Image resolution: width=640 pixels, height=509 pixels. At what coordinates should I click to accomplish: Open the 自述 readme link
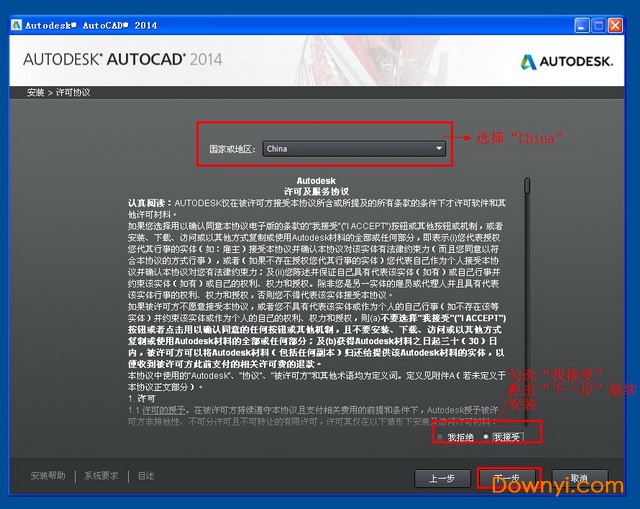[x=146, y=476]
